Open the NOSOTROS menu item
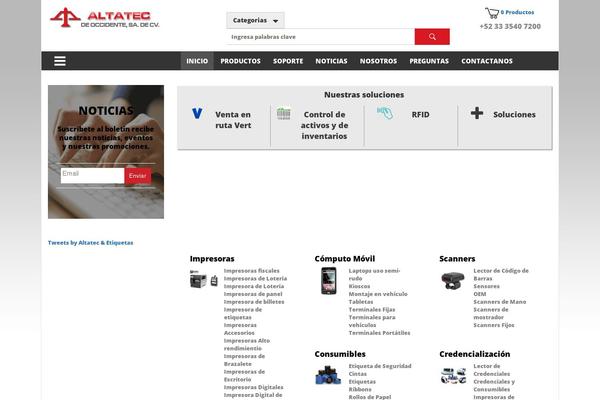 coord(378,61)
